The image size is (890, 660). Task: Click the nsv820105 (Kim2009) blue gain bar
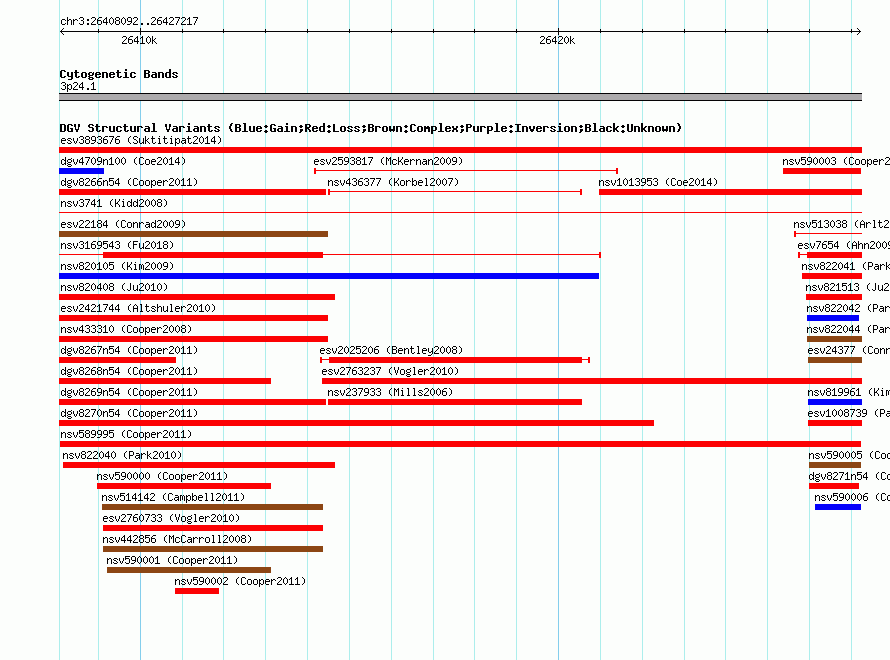coord(329,276)
